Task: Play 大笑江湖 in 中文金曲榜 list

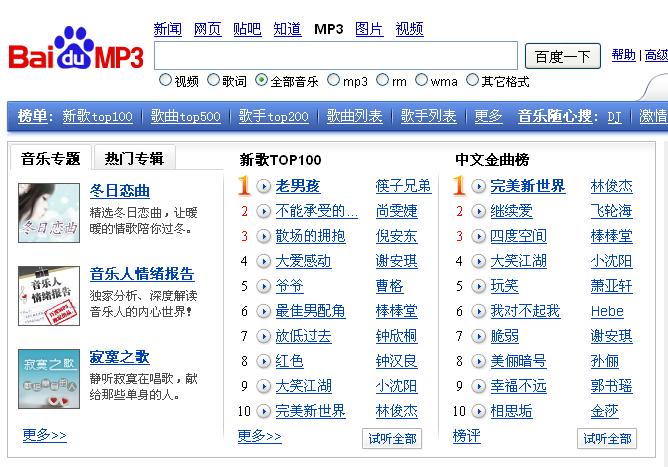Action: pos(478,261)
